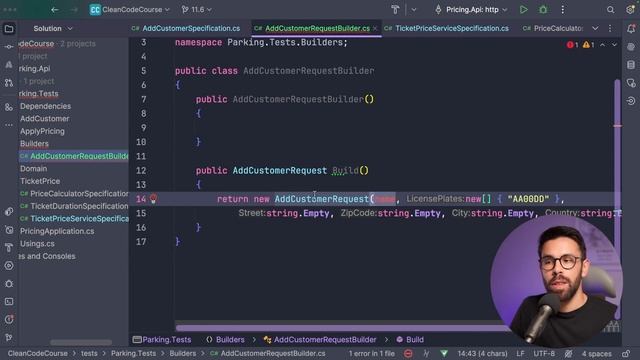640x360 pixels.
Task: Click the error count indicator in the editor
Action: tap(572, 44)
